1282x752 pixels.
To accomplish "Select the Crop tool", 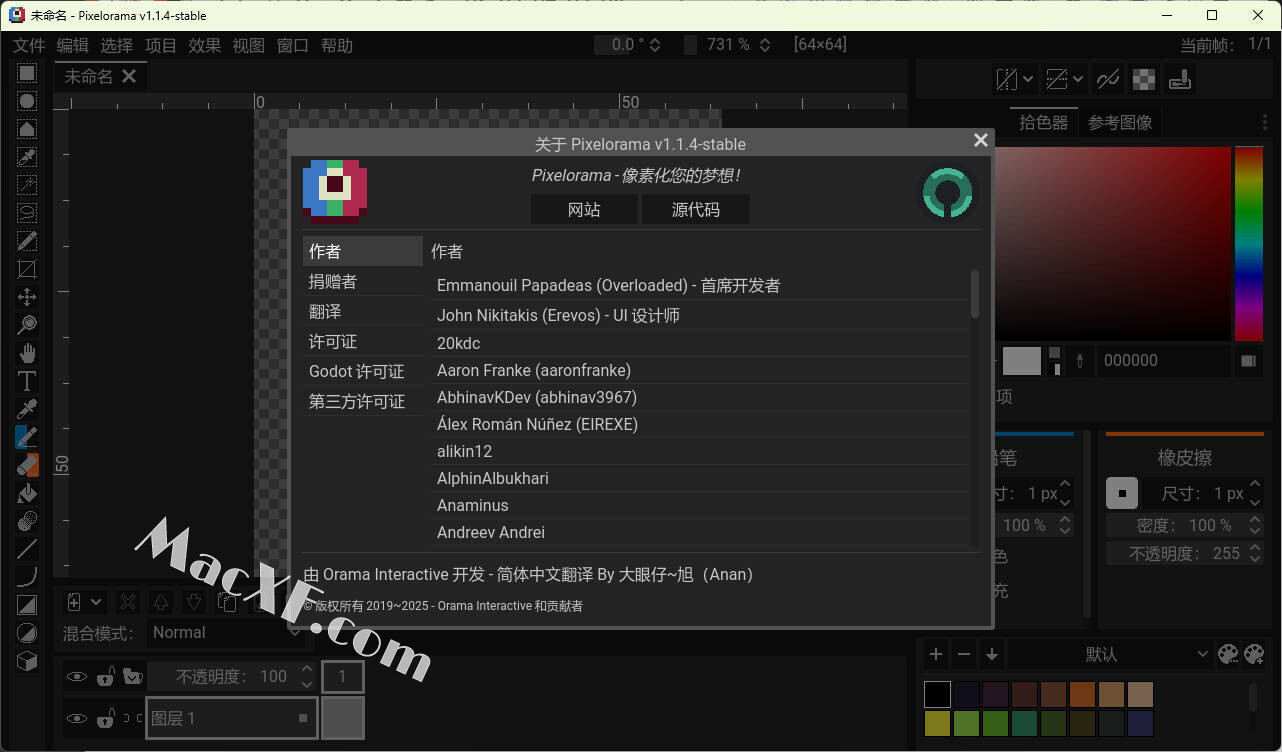I will (27, 269).
